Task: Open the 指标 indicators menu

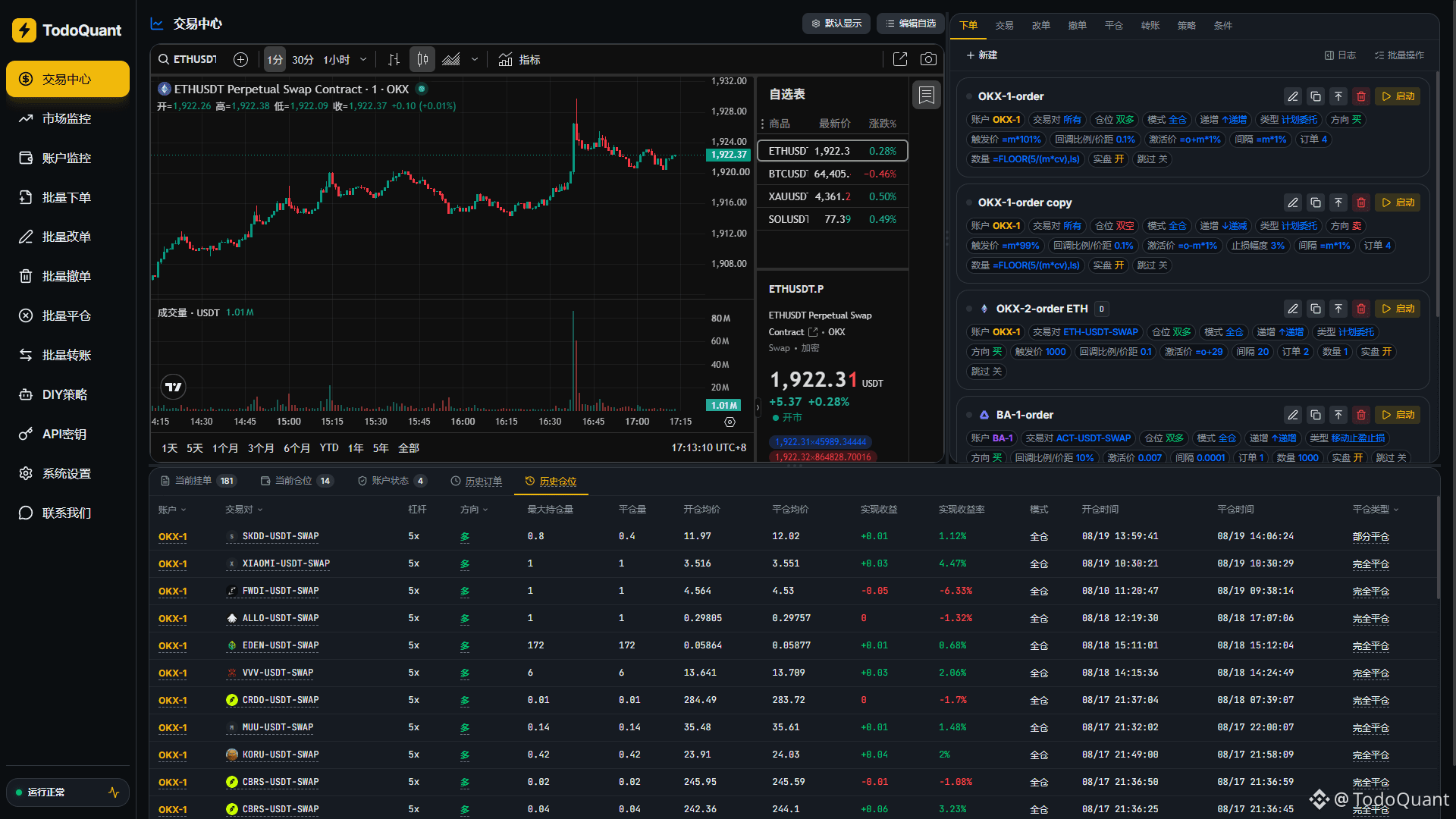Action: coord(519,59)
